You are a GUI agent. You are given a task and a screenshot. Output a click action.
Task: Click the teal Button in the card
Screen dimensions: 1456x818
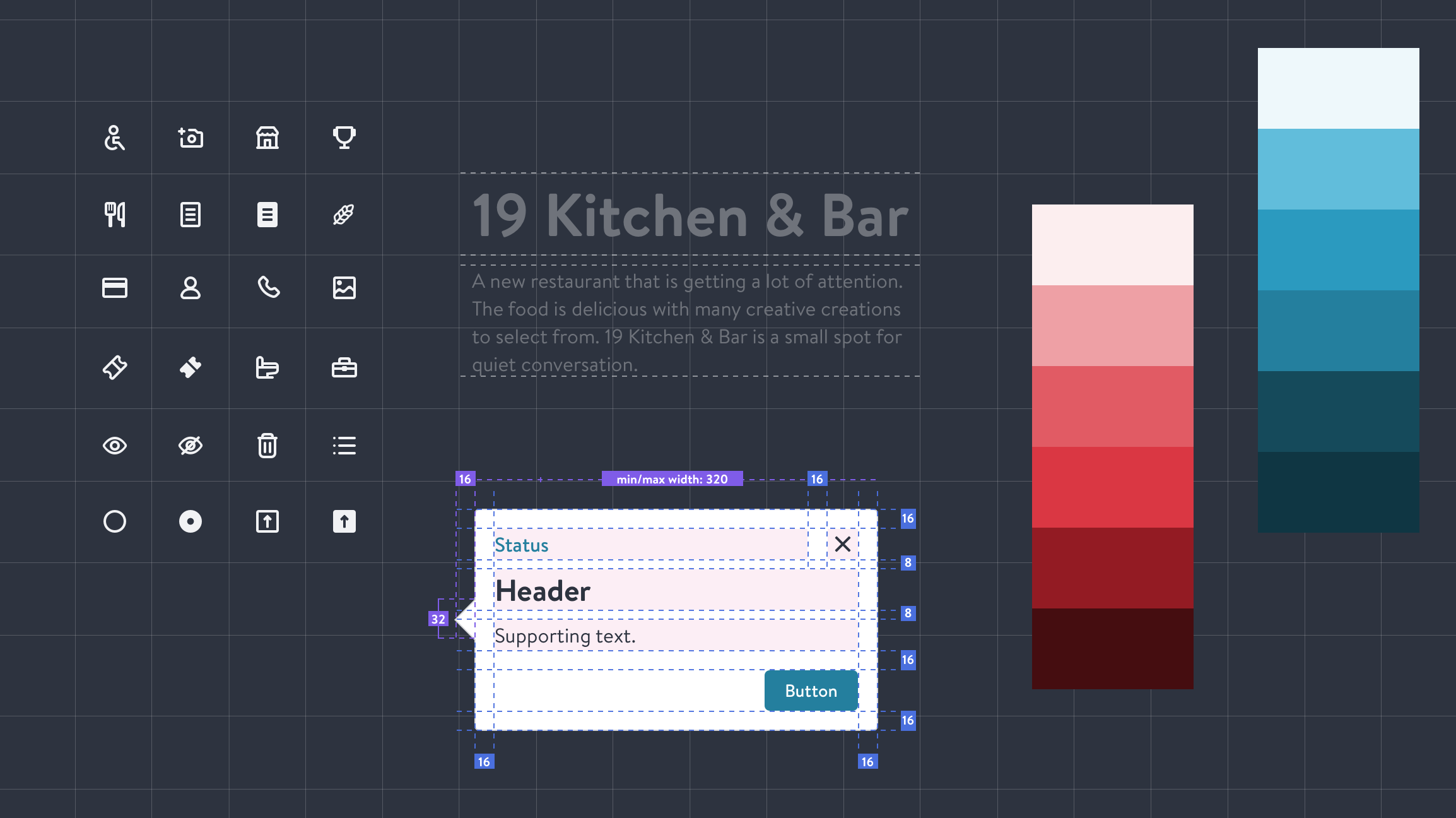pos(811,691)
